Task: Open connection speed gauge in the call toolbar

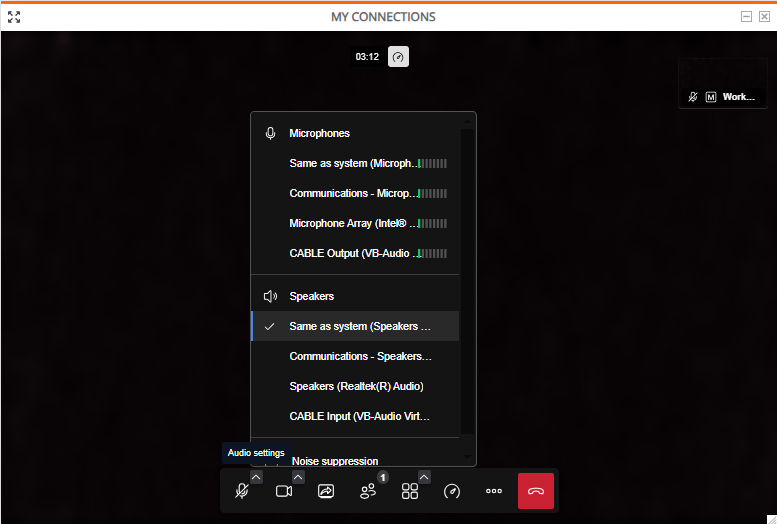Action: (452, 491)
